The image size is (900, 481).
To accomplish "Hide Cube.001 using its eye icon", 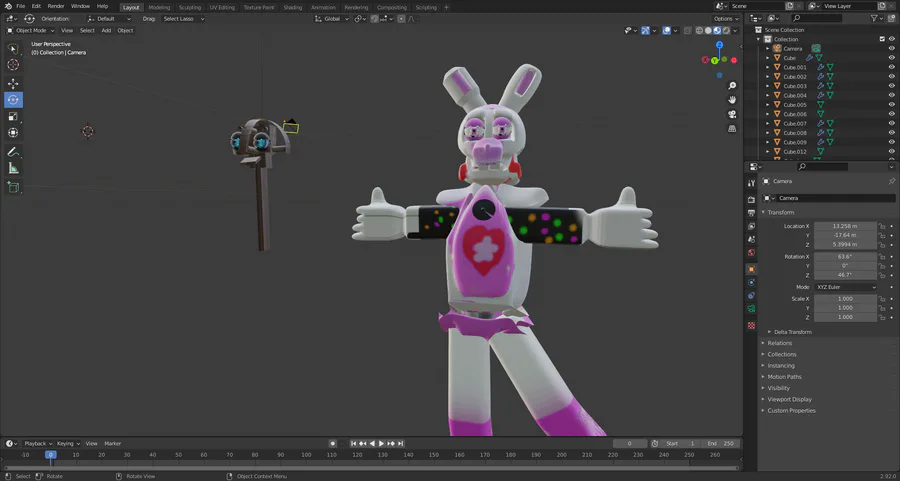I will (x=891, y=67).
